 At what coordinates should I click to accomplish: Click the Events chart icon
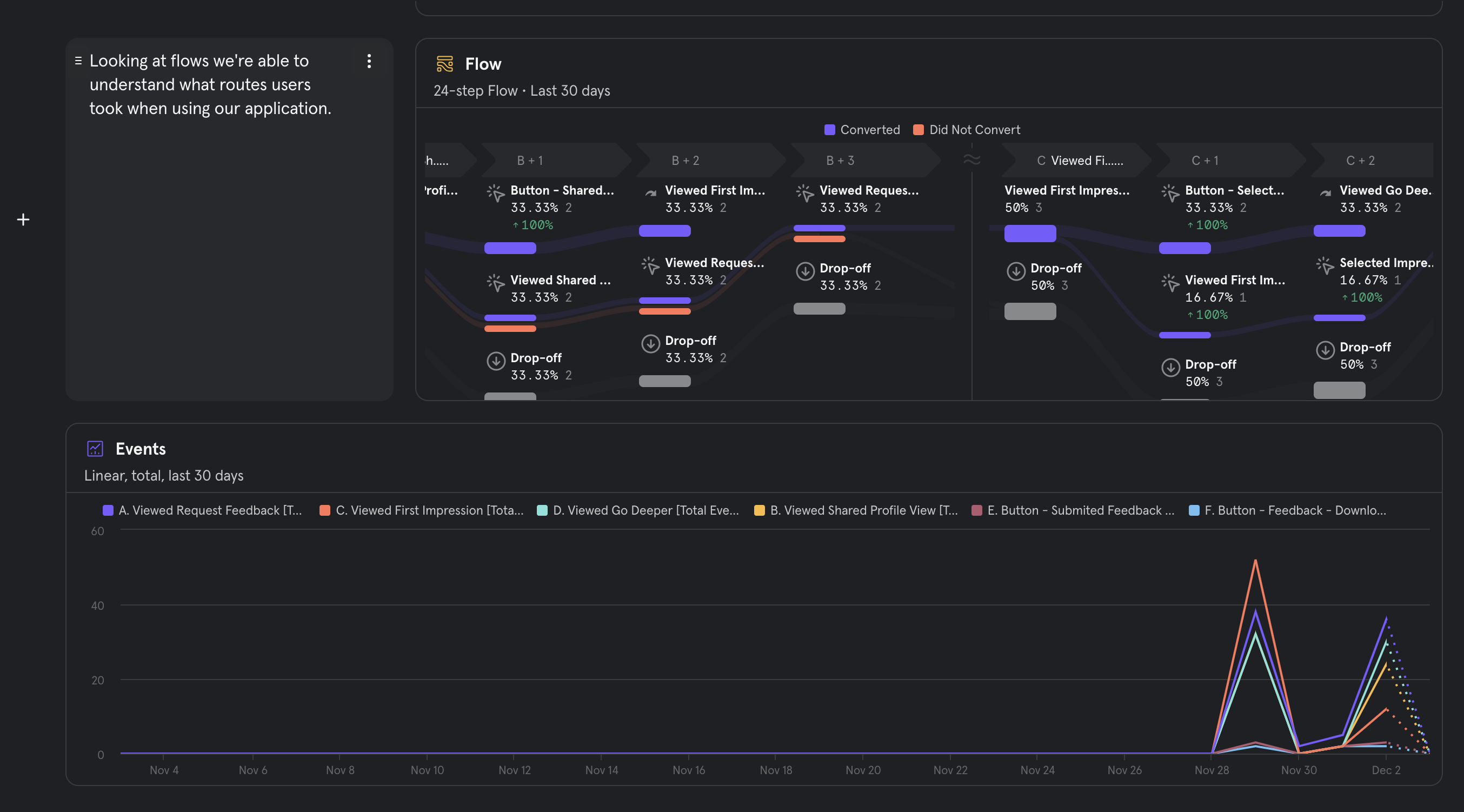[x=95, y=448]
